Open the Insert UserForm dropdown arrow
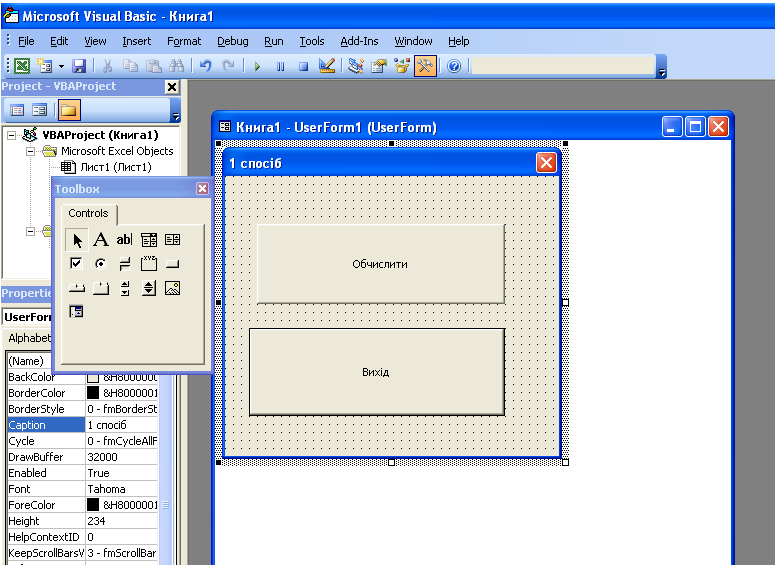The height and width of the screenshot is (565, 775). (x=61, y=66)
